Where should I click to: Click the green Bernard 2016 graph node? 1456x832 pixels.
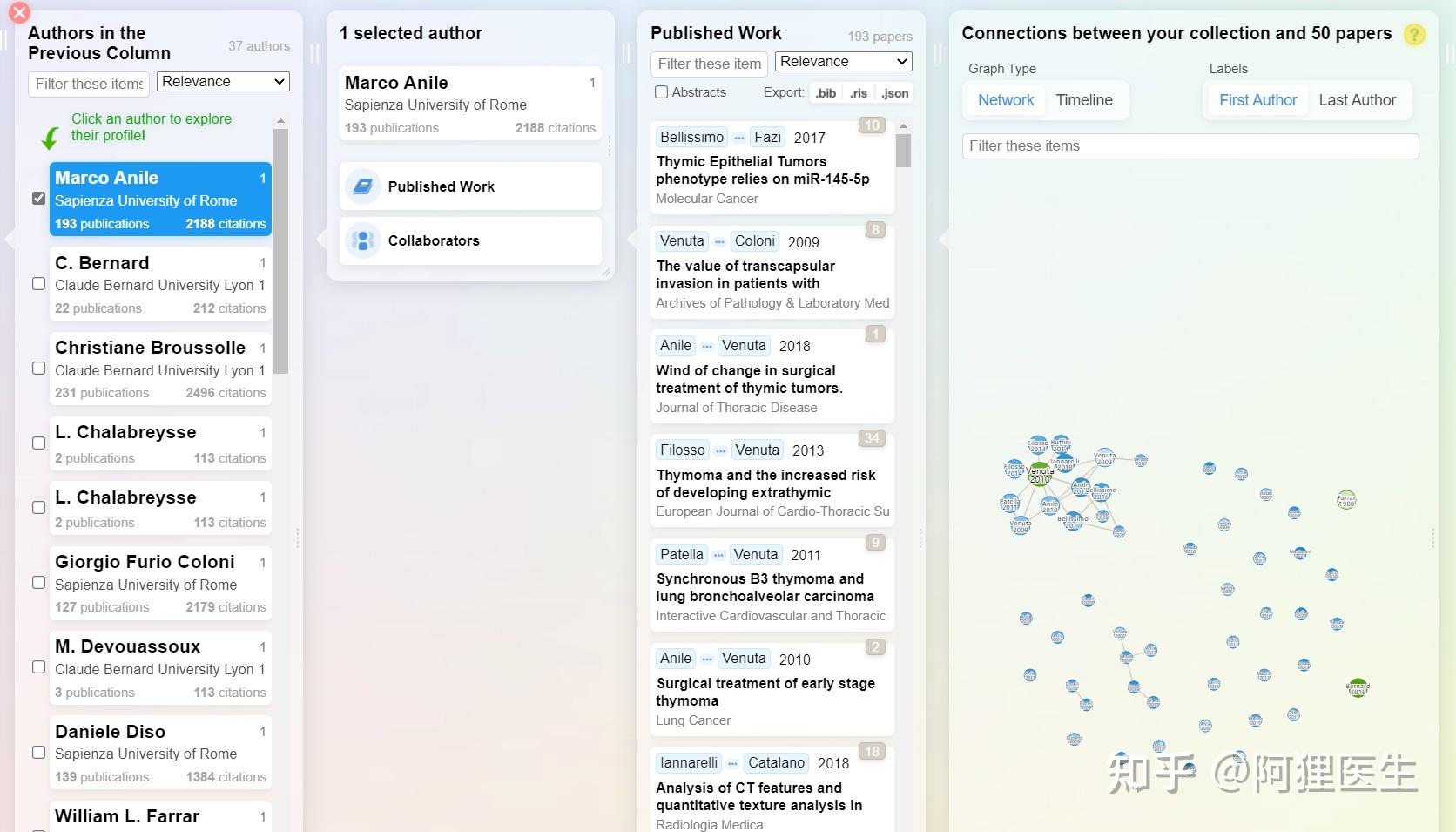coord(1358,688)
